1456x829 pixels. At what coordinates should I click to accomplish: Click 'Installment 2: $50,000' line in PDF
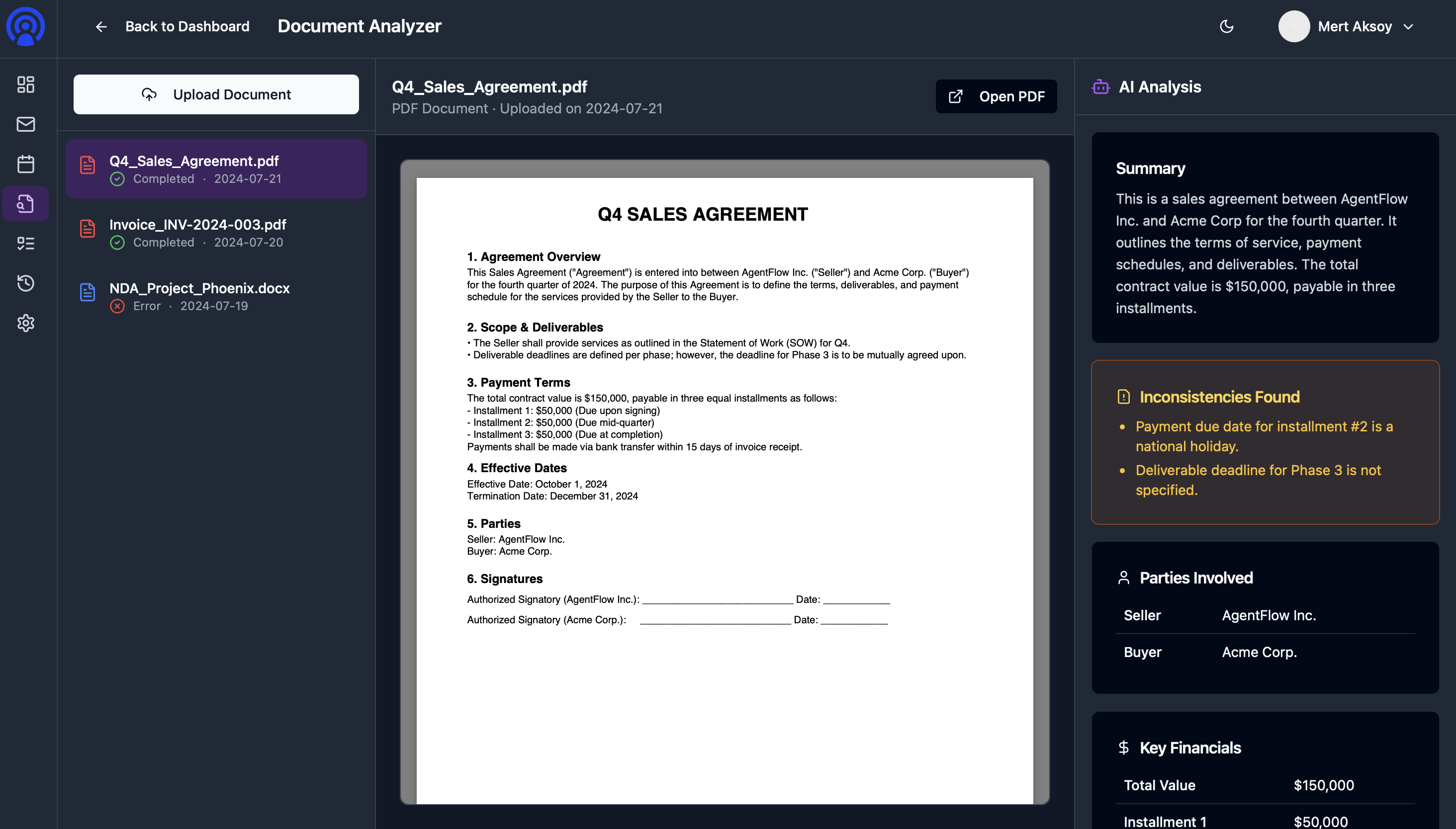click(560, 422)
